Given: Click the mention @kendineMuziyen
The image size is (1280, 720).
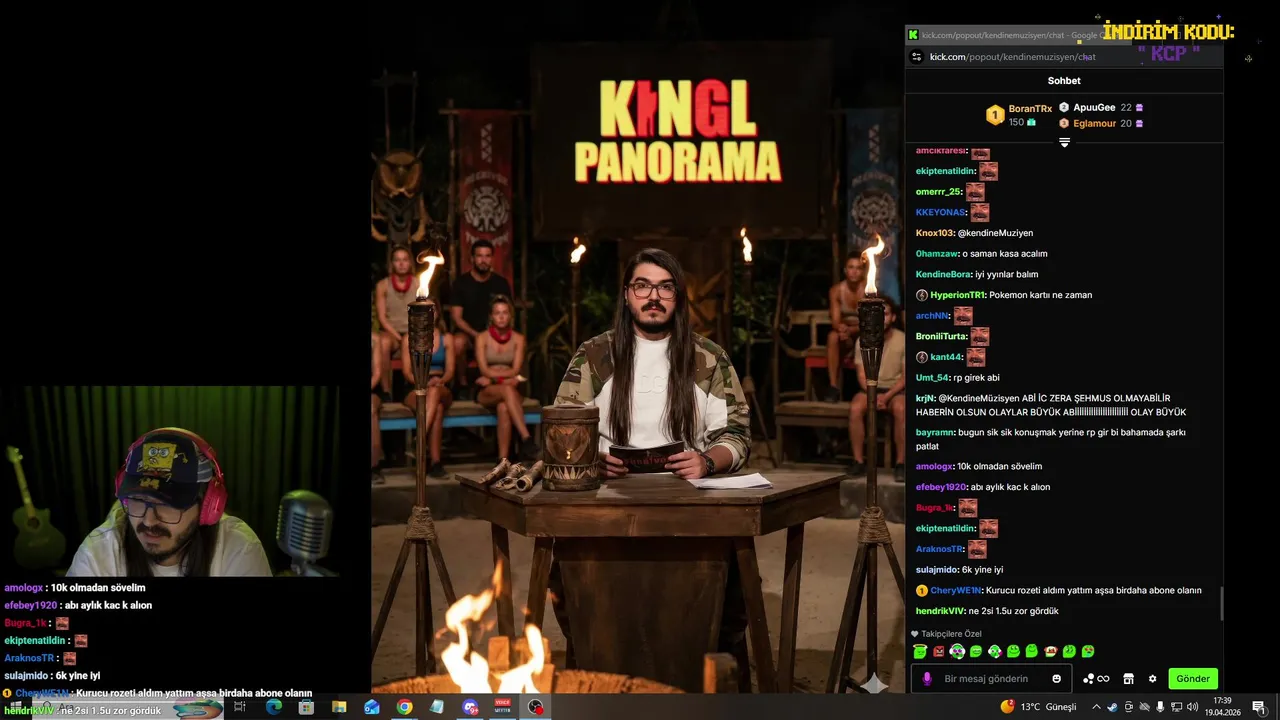Looking at the screenshot, I should coord(995,233).
